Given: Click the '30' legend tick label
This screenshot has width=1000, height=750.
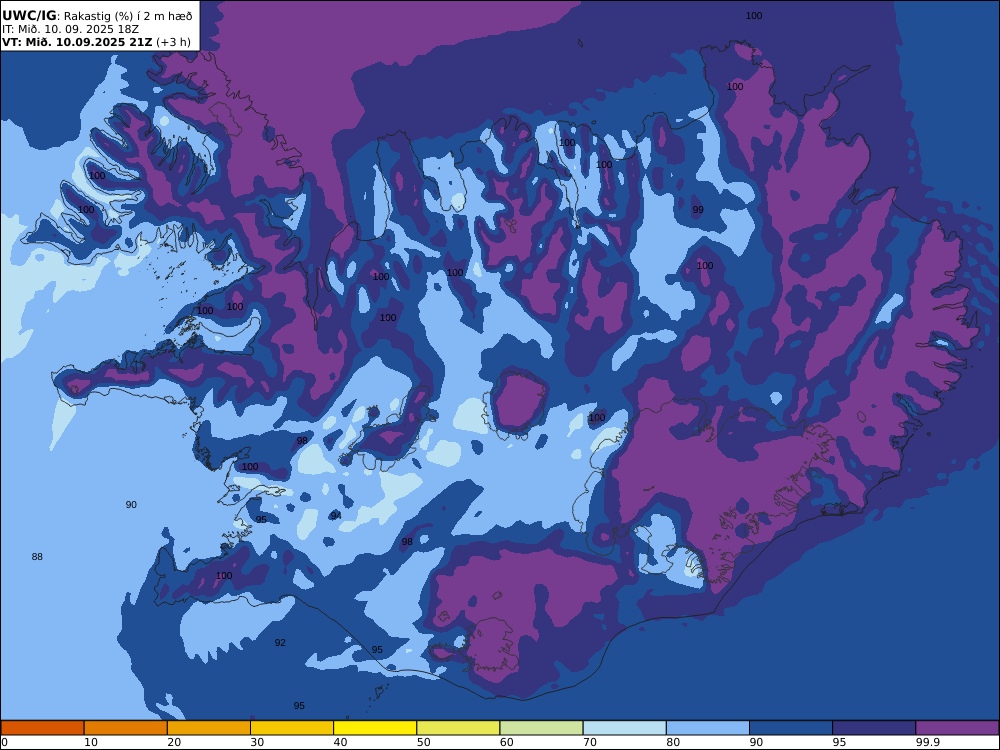Looking at the screenshot, I should [x=257, y=742].
